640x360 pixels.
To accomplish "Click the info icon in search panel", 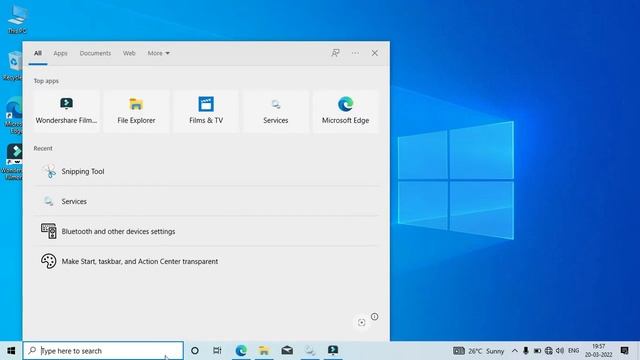I will [x=374, y=317].
